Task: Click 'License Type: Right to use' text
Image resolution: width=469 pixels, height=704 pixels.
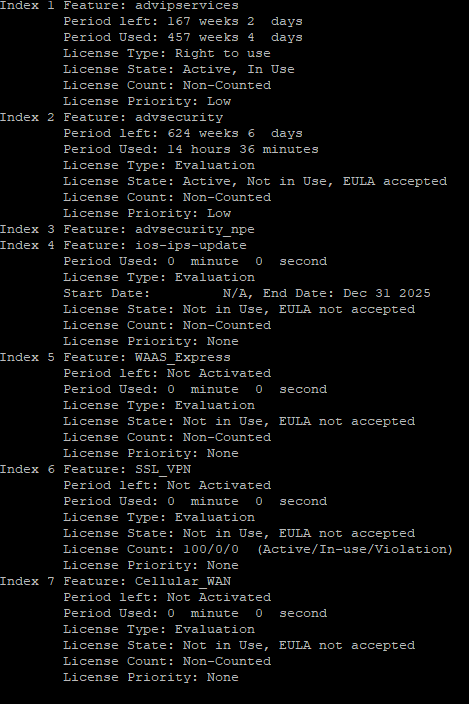Action: pos(167,53)
